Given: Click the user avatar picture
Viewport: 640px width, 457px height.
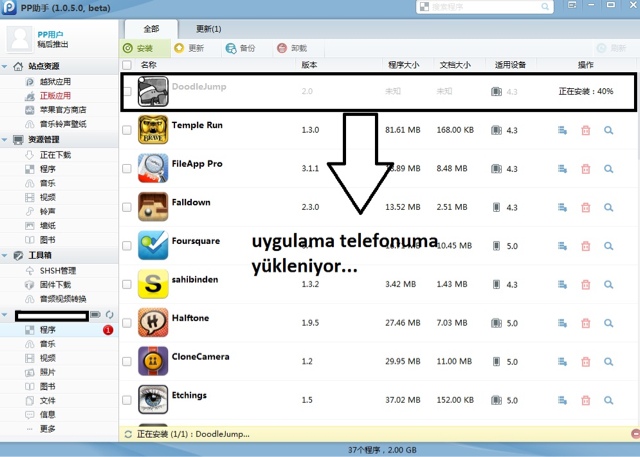Looking at the screenshot, I should click(x=19, y=39).
